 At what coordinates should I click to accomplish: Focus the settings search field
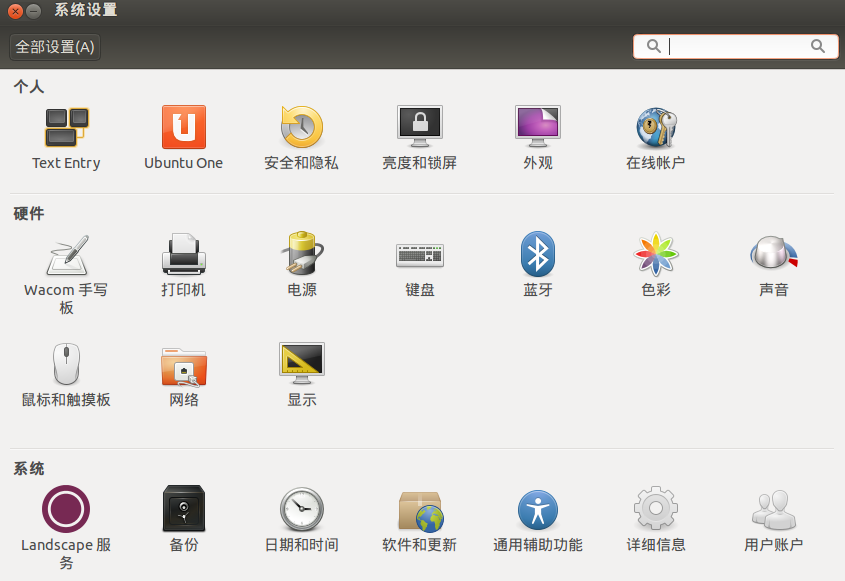(x=736, y=46)
